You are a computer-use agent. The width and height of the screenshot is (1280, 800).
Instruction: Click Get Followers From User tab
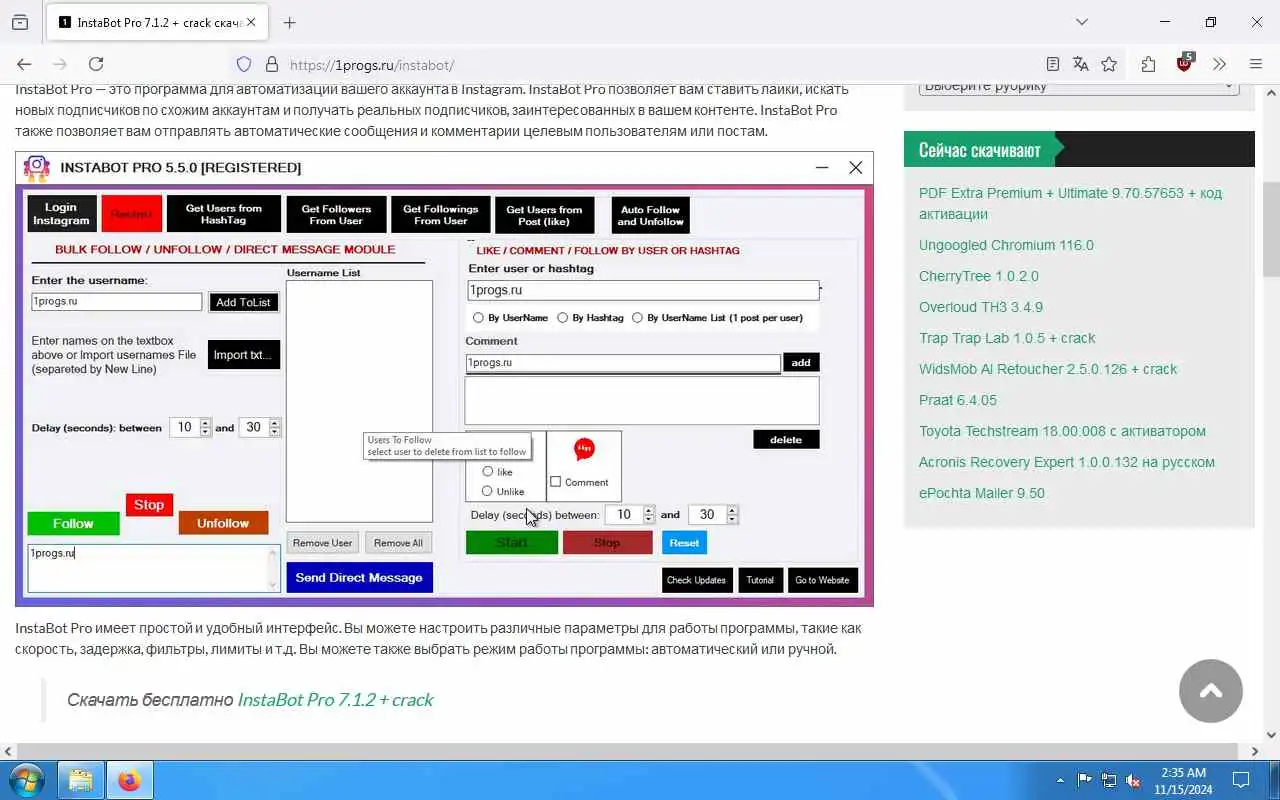pos(336,214)
